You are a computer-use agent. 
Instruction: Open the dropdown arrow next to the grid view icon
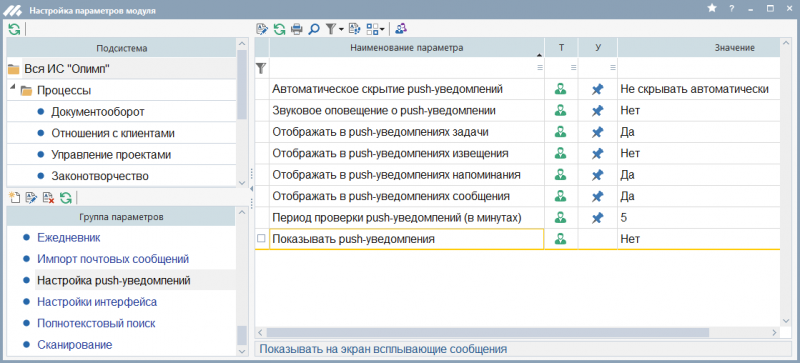point(382,30)
